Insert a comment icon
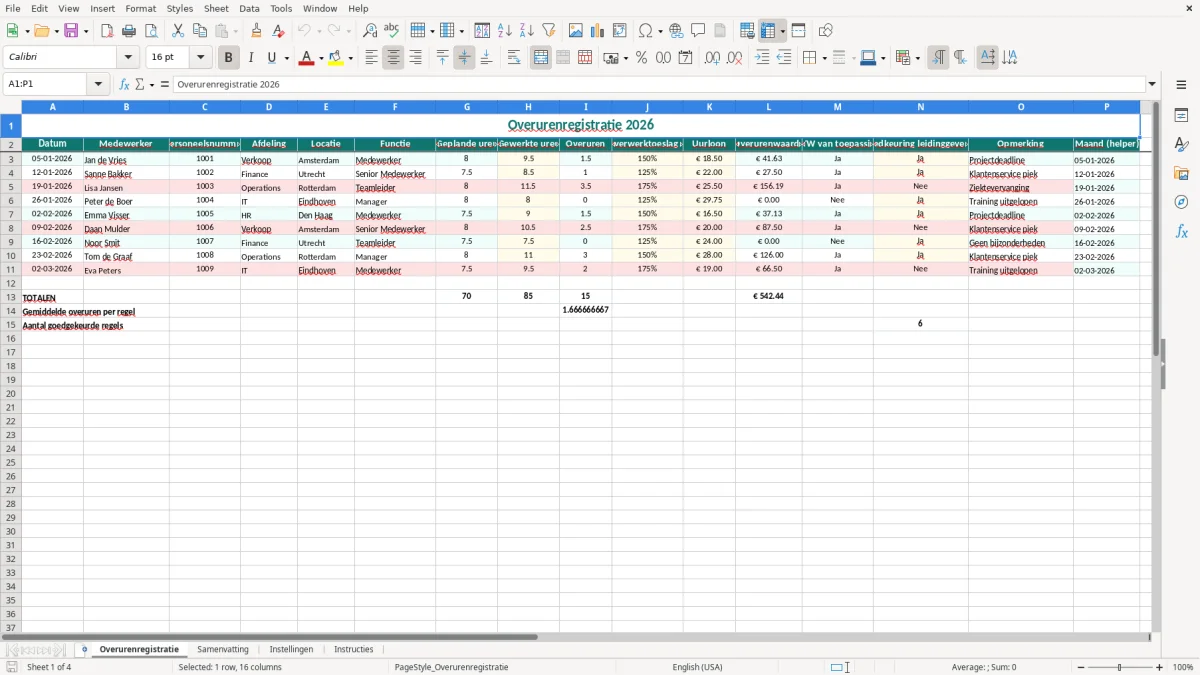Image resolution: width=1200 pixels, height=675 pixels. pos(698,31)
